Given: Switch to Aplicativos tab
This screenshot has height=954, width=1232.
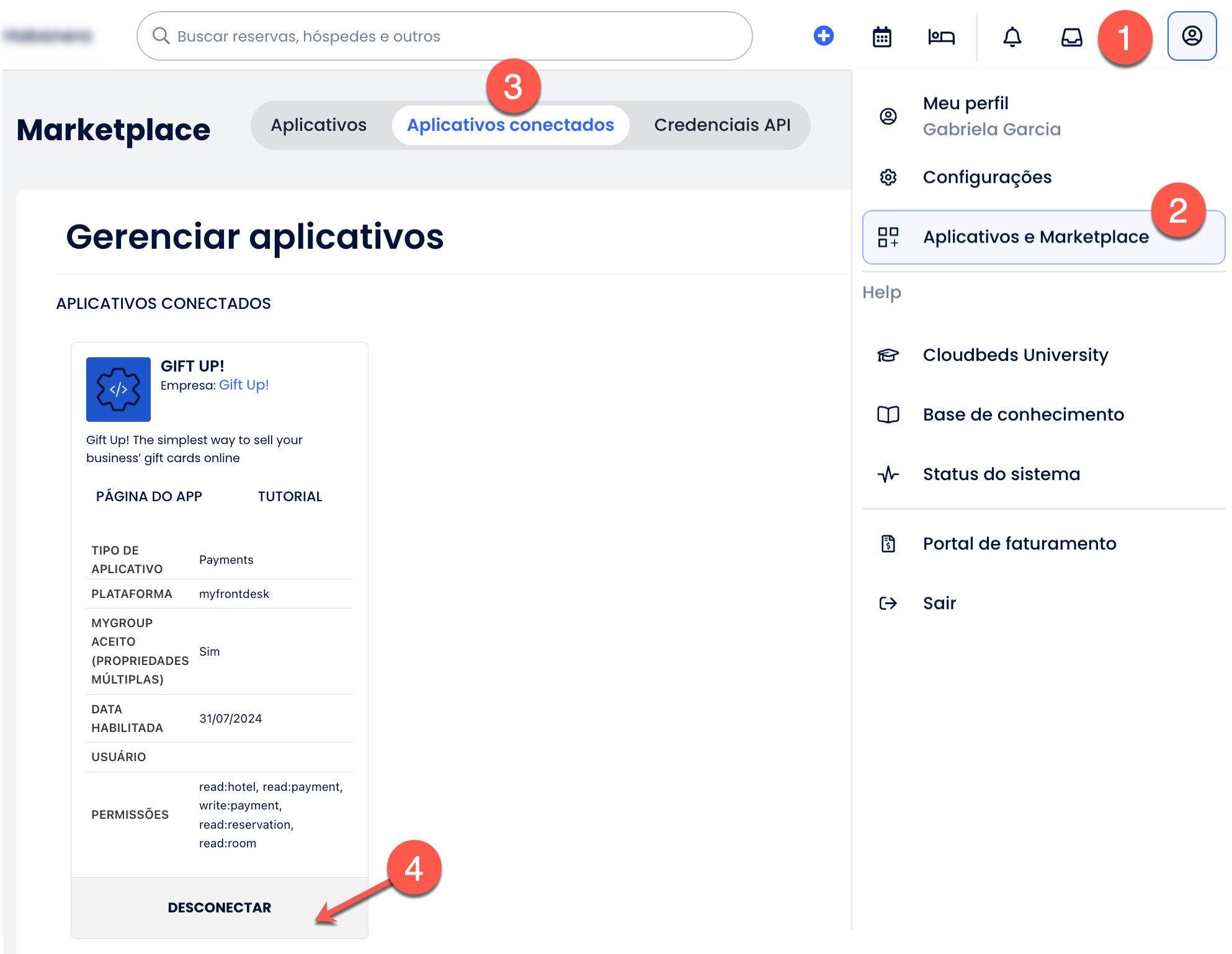Looking at the screenshot, I should click(318, 125).
